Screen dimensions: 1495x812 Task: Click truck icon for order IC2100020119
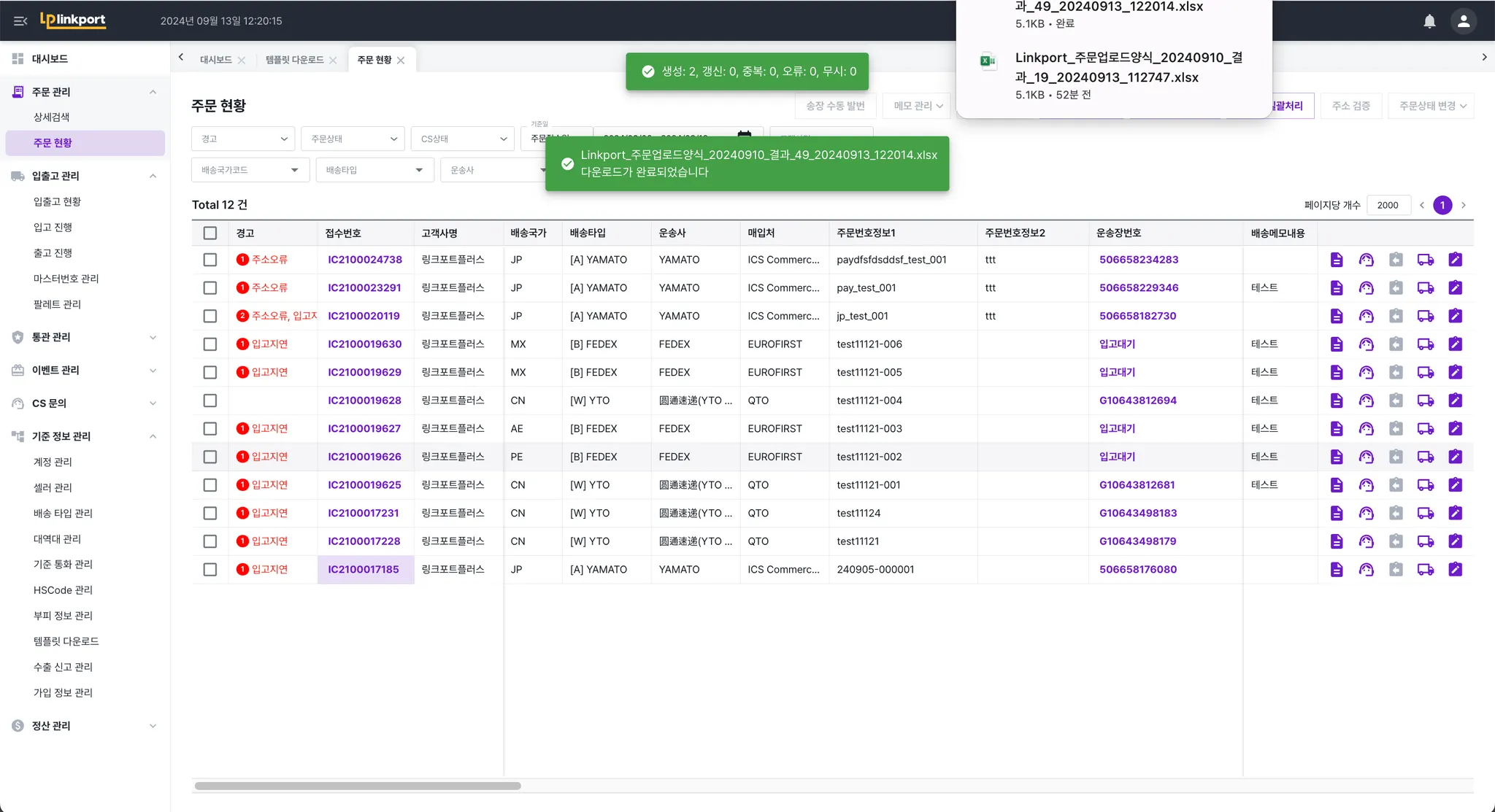pyautogui.click(x=1425, y=316)
